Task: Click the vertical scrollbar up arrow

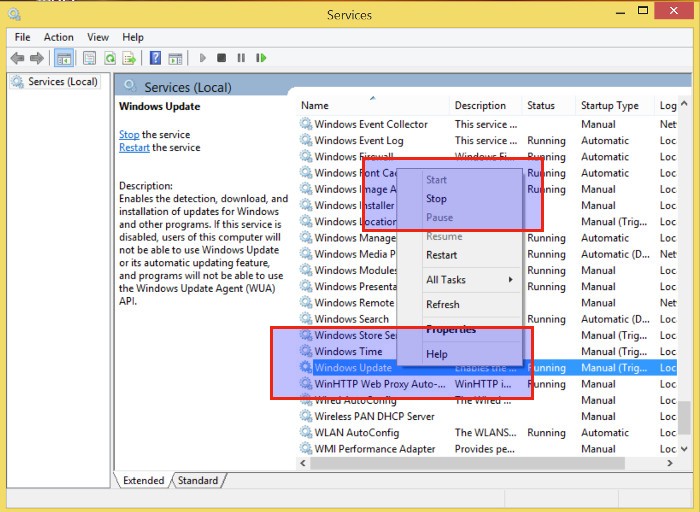Action: coord(684,104)
